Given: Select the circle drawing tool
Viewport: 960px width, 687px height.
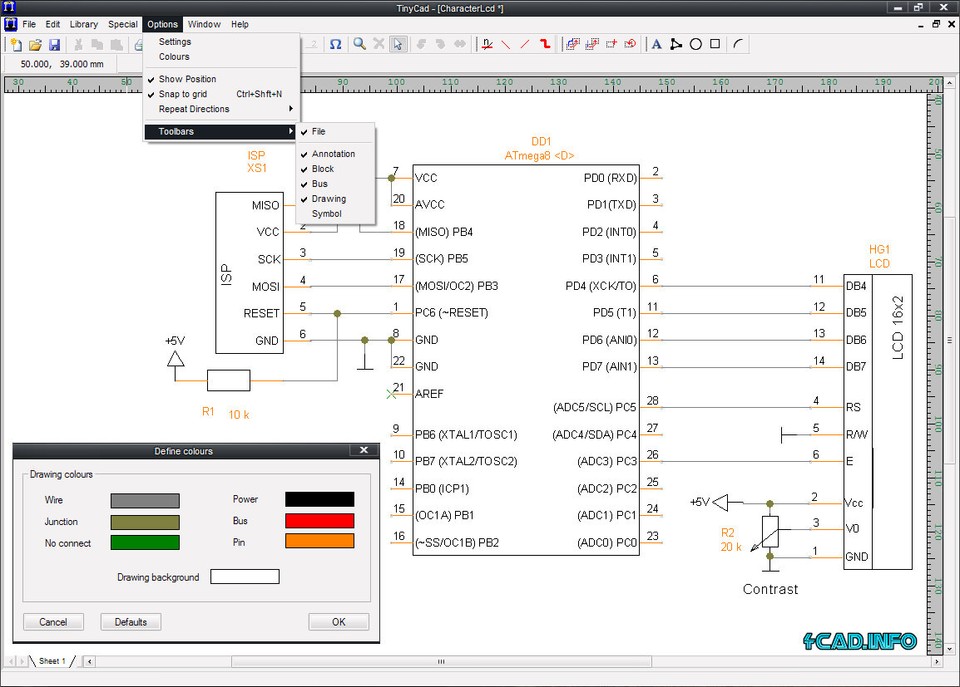Looking at the screenshot, I should pyautogui.click(x=696, y=44).
